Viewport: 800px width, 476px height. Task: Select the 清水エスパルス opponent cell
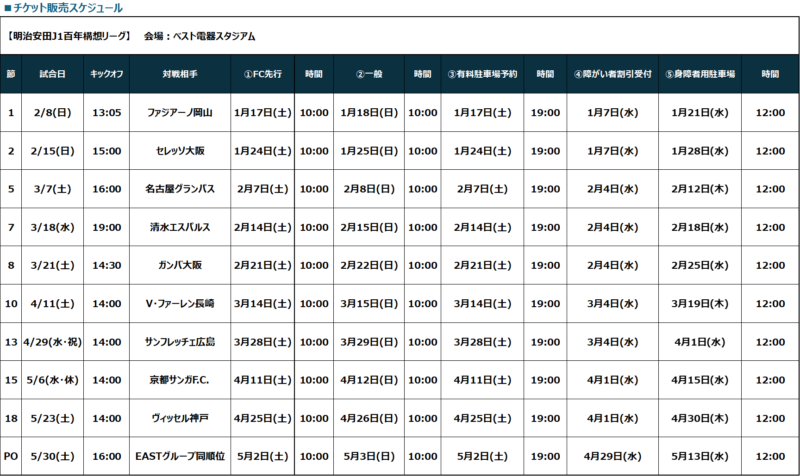pyautogui.click(x=179, y=227)
